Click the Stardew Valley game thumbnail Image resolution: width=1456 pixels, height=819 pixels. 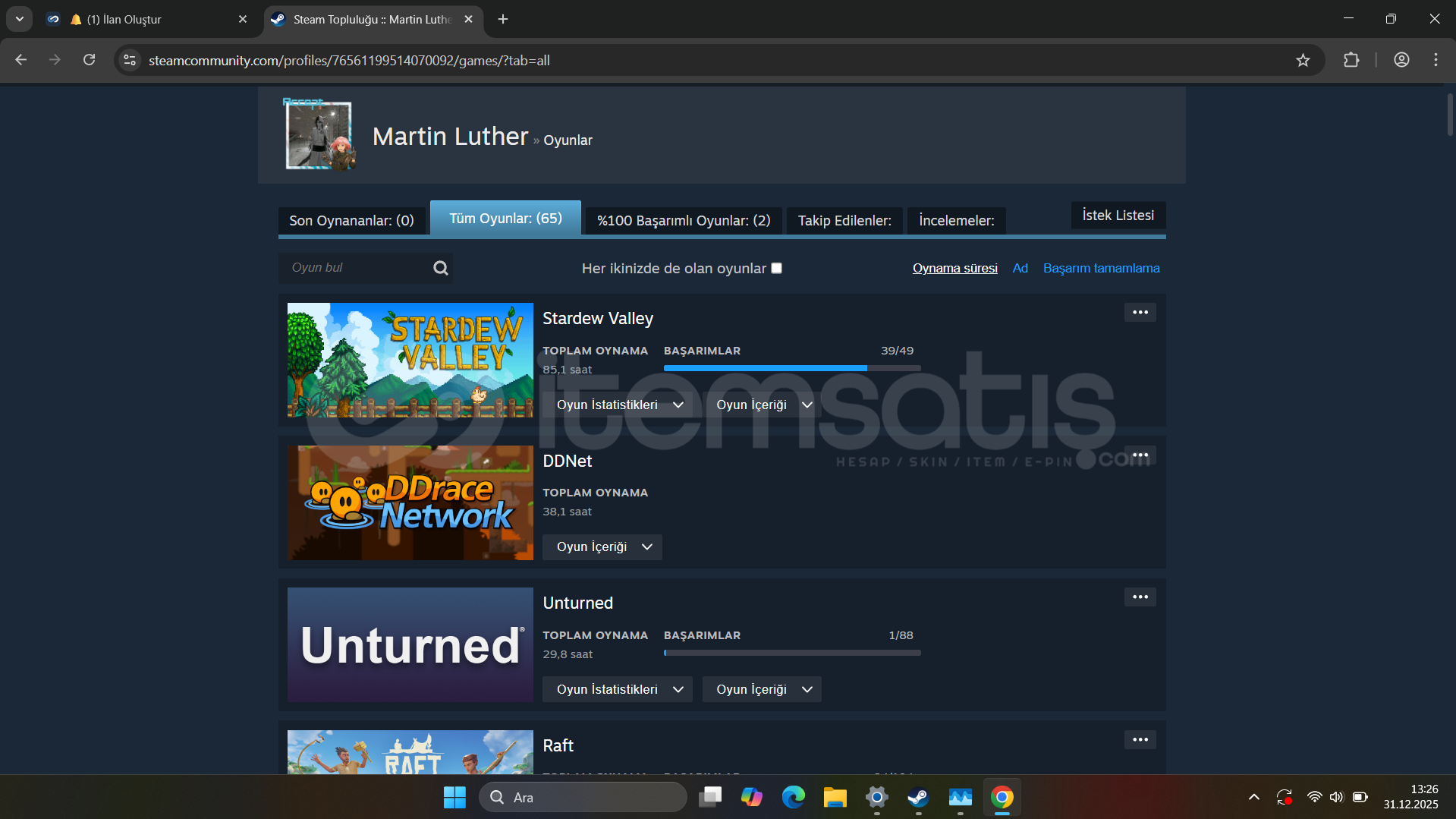pos(410,360)
